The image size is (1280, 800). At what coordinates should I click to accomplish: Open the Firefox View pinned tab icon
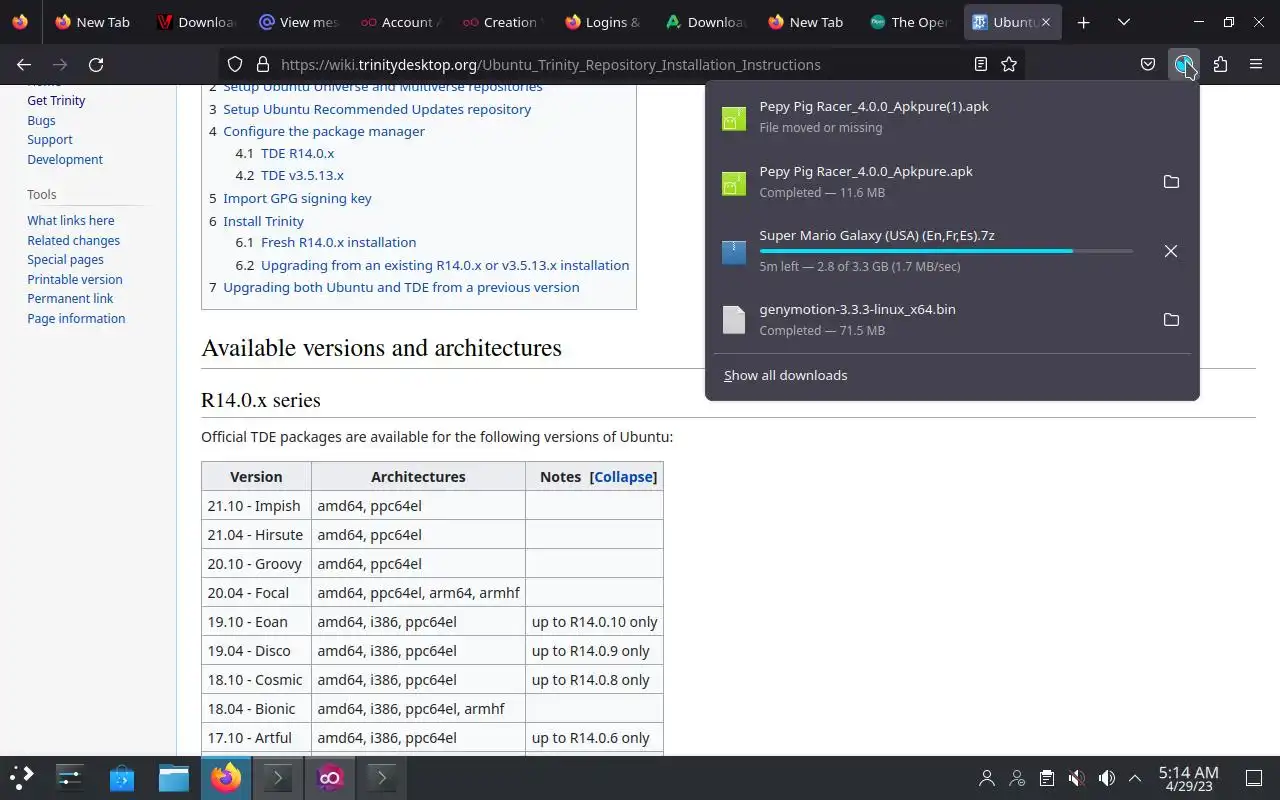[20, 22]
